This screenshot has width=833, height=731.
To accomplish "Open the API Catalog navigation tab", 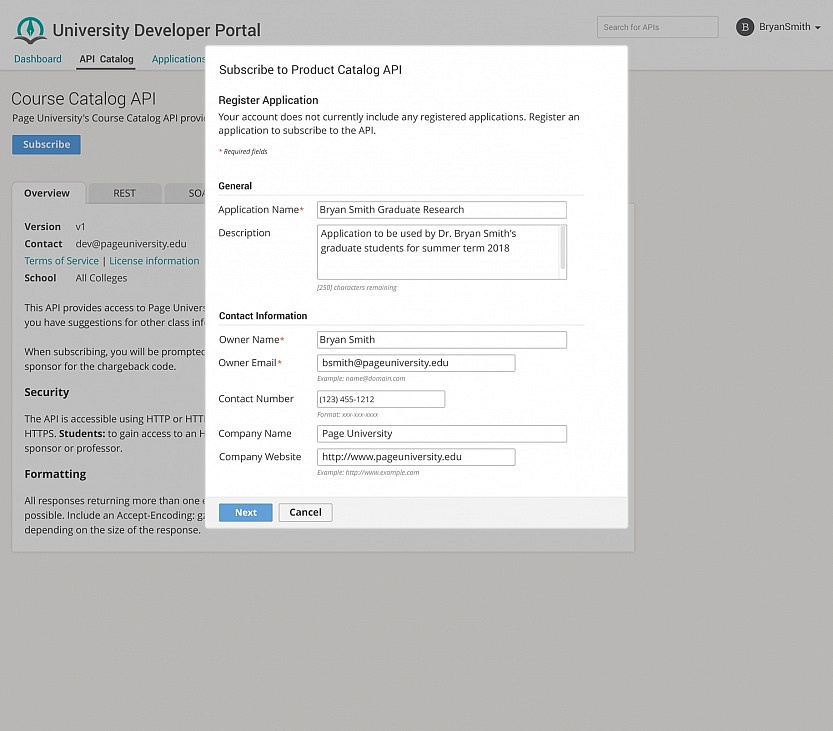I will (x=106, y=59).
